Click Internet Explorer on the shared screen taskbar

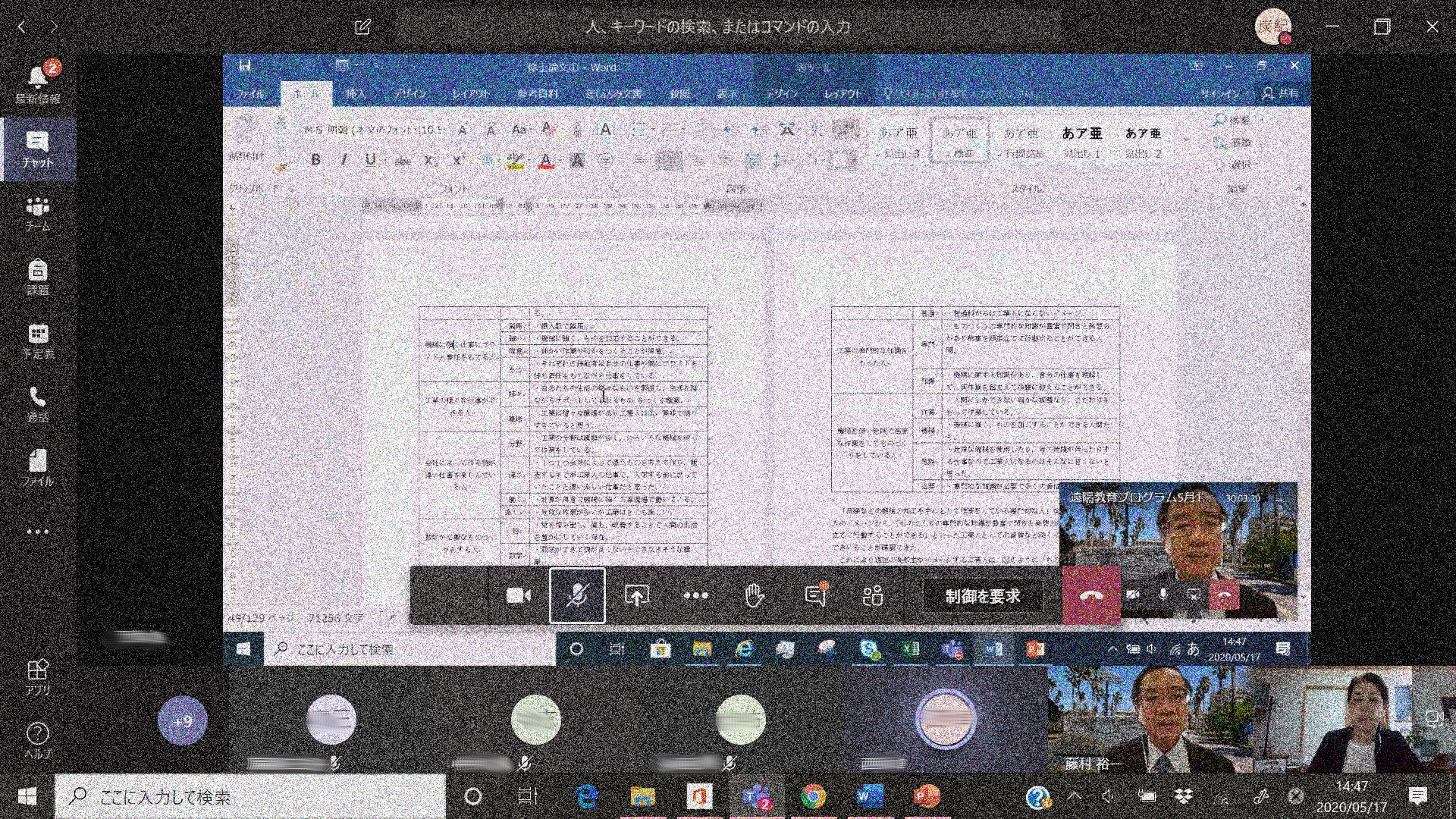(745, 649)
